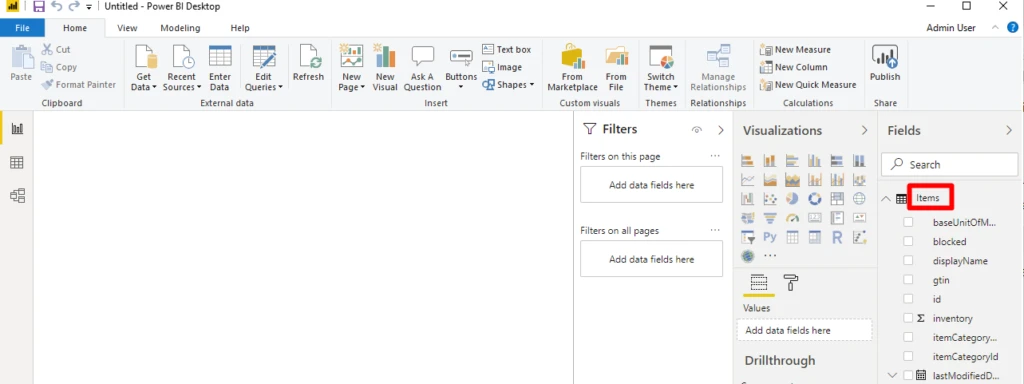Choose the Funnel visual

tap(770, 218)
